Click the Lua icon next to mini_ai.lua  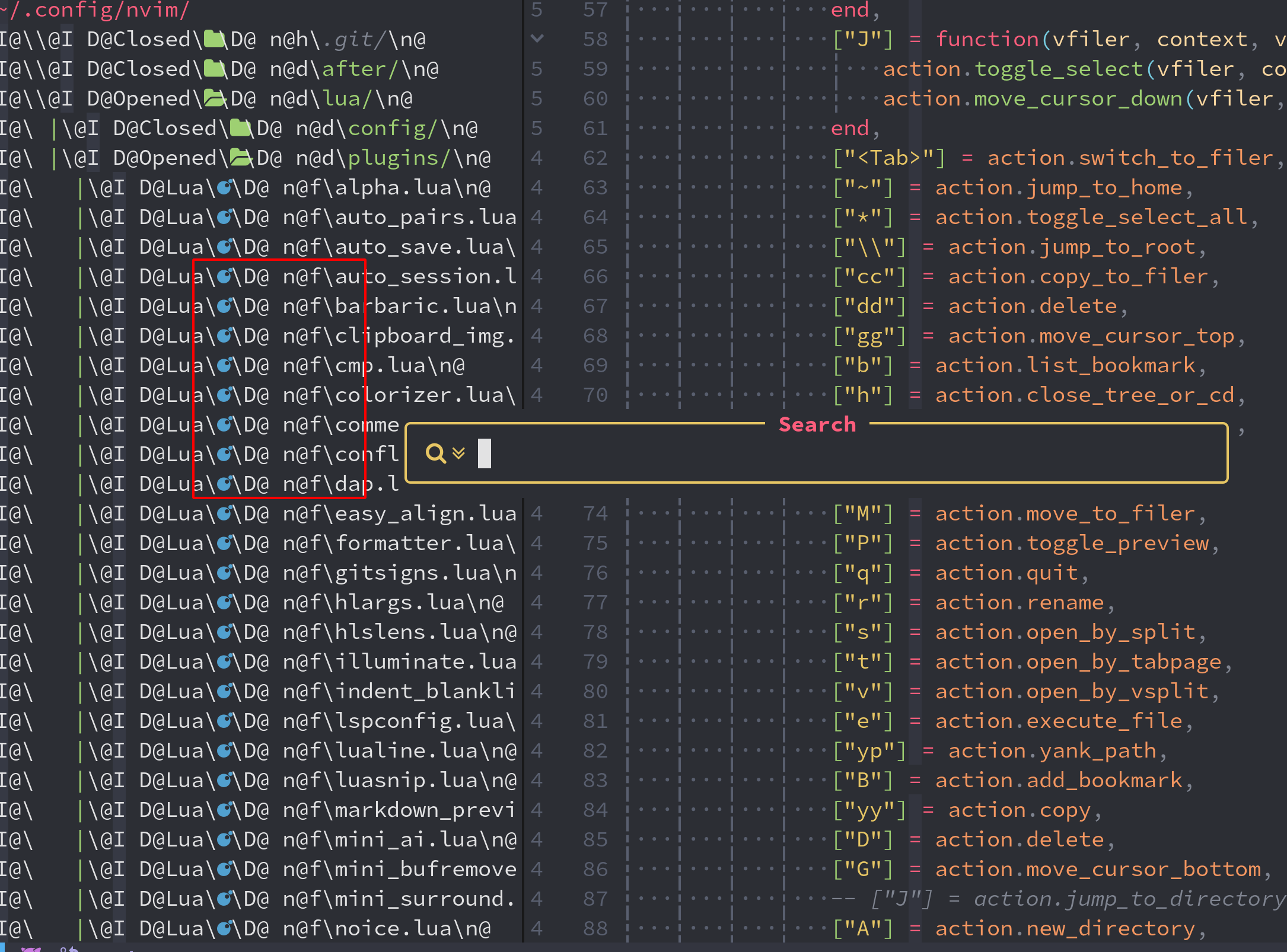[x=224, y=839]
